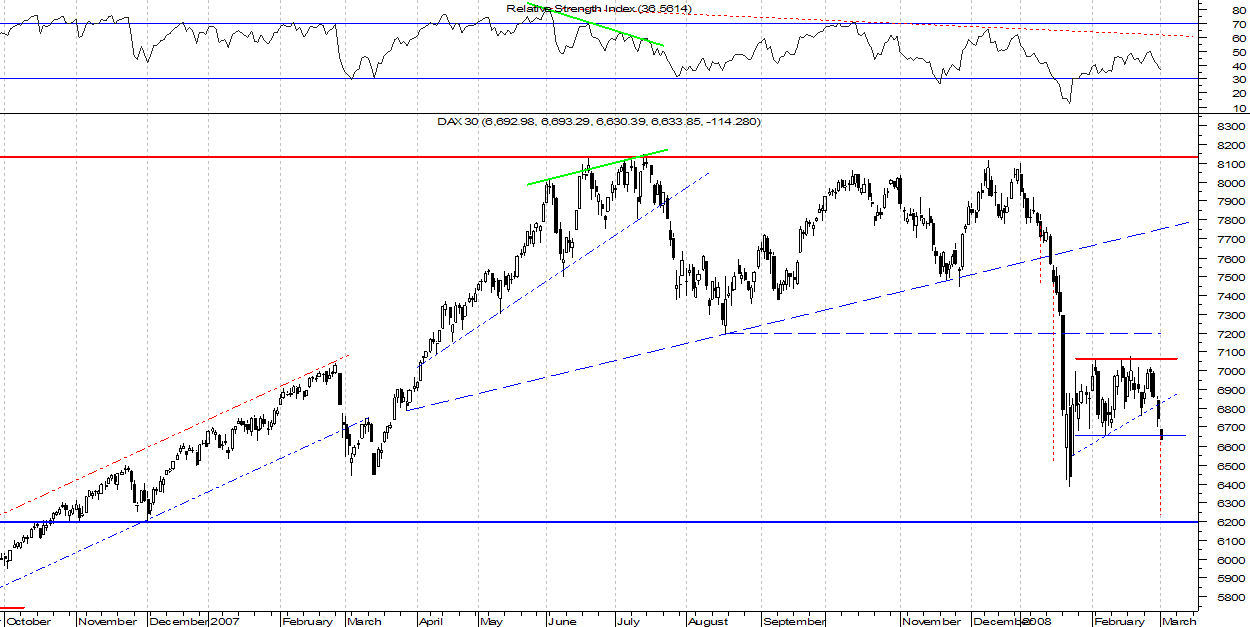The image size is (1250, 627).
Task: Select the 5800 price axis label
Action: click(1233, 598)
